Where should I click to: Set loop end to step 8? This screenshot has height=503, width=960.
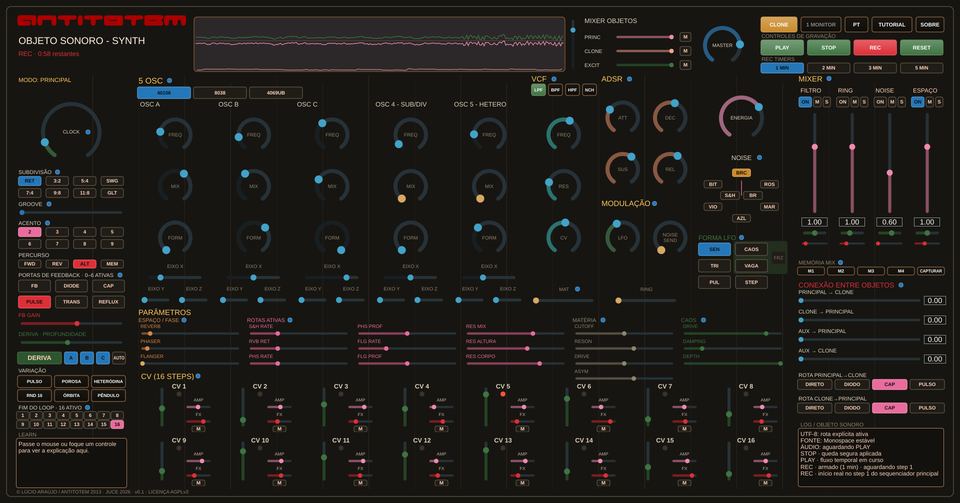pos(116,415)
